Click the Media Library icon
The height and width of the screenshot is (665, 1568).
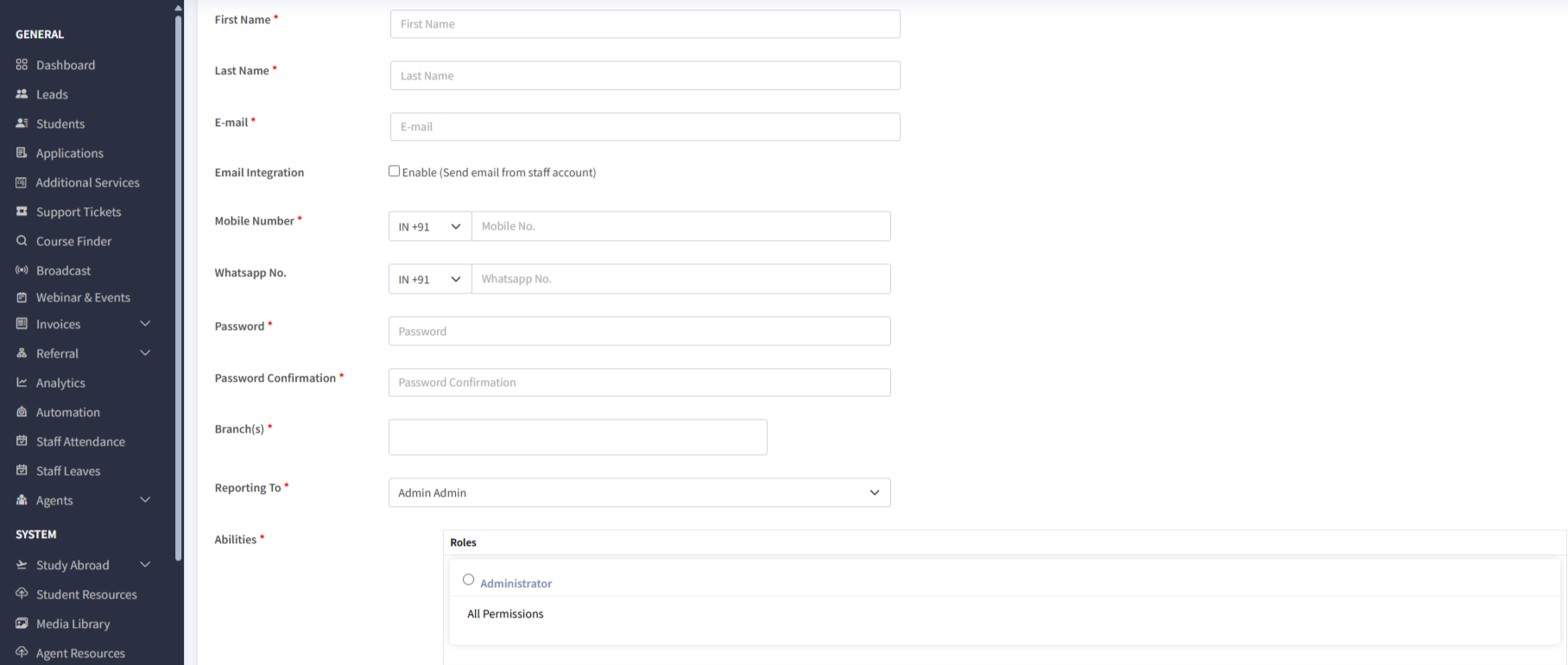point(22,624)
